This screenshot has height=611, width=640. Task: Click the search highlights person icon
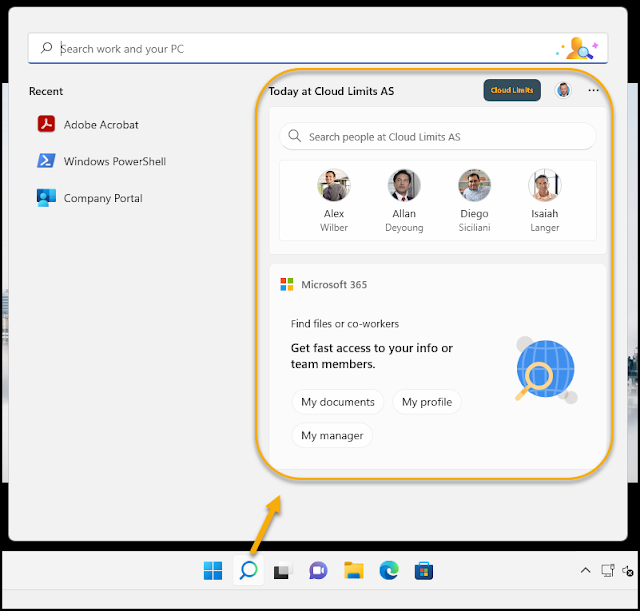[x=578, y=48]
